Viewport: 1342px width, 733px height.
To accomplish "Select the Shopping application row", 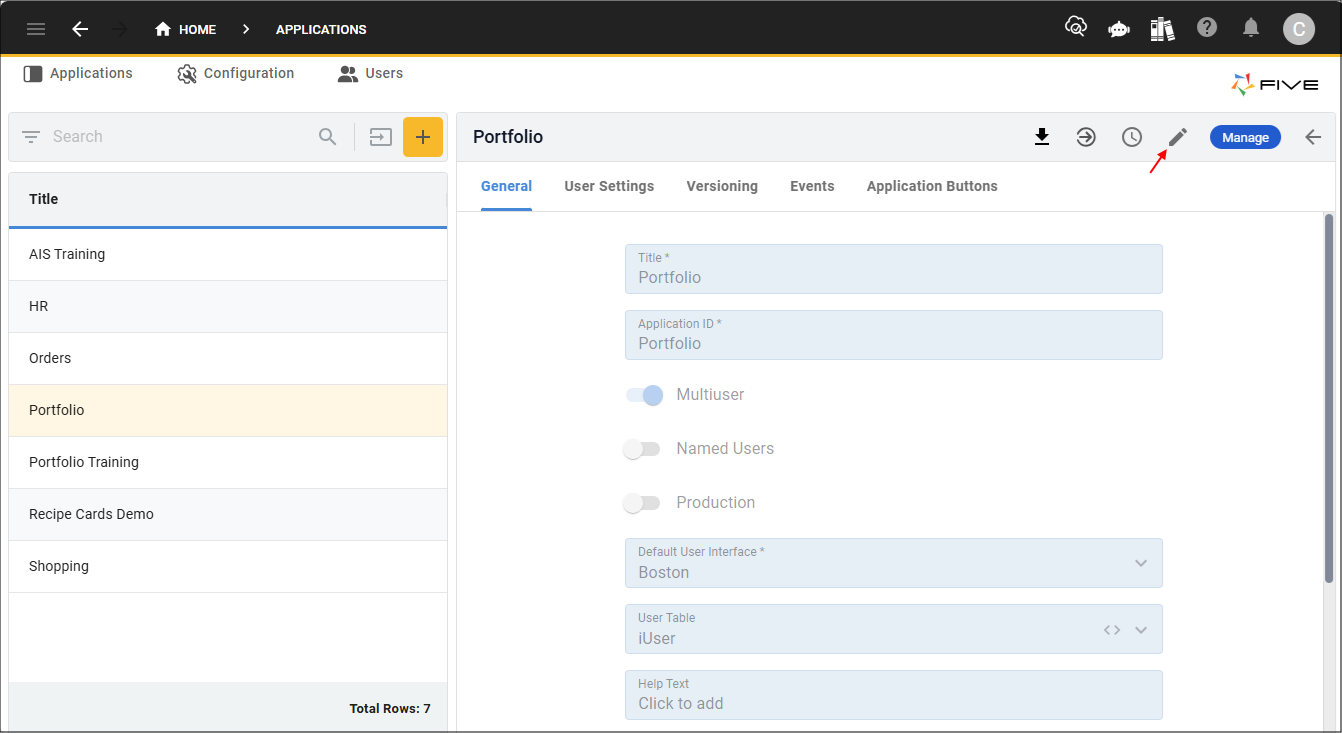I will click(228, 566).
